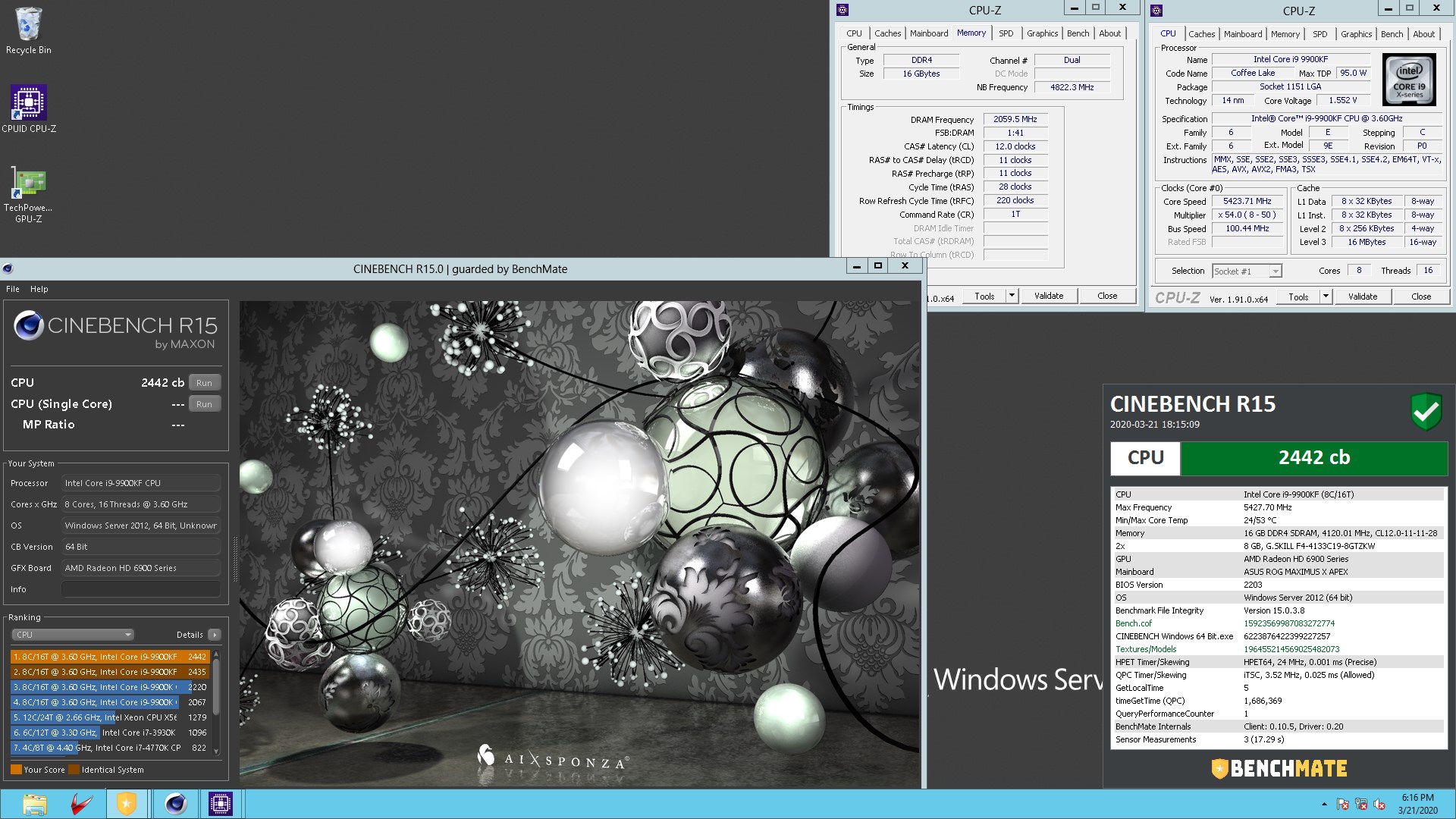The height and width of the screenshot is (819, 1456).
Task: Click the DRAM Frequency value 2059.5 MHz
Action: 1015,119
